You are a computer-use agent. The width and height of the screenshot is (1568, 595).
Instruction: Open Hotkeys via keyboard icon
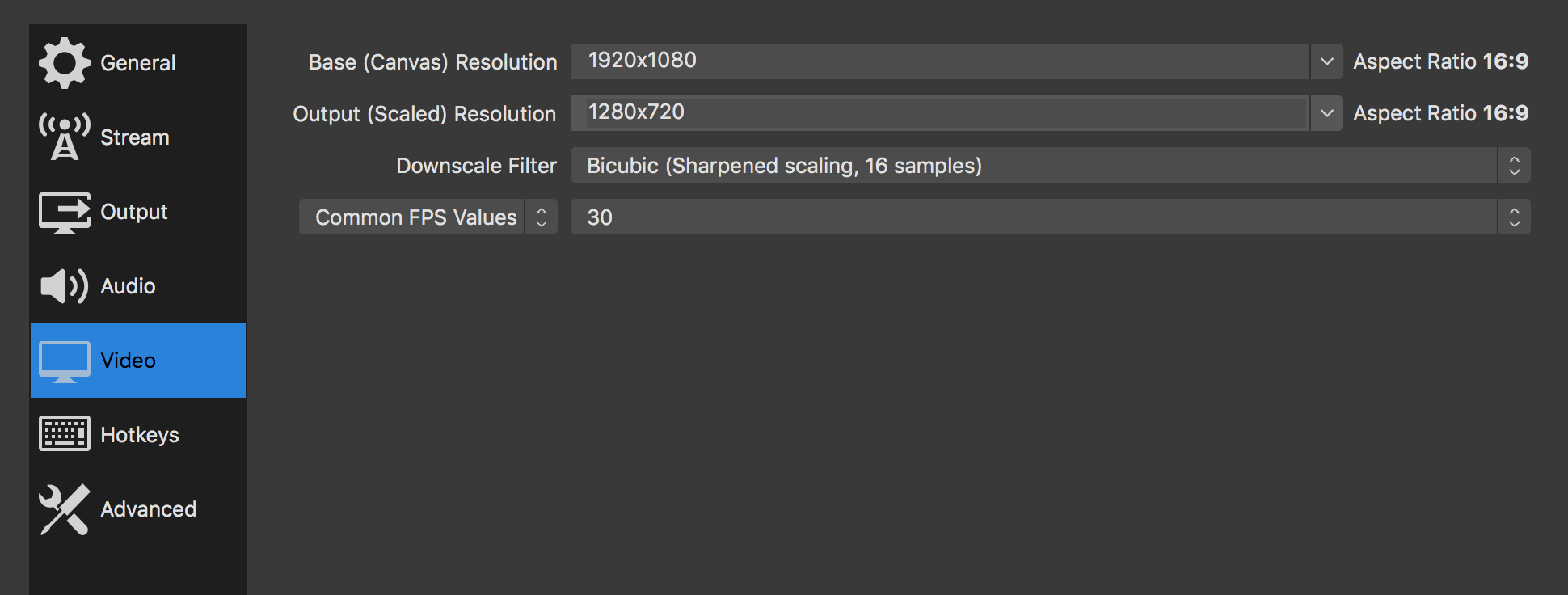coord(65,434)
